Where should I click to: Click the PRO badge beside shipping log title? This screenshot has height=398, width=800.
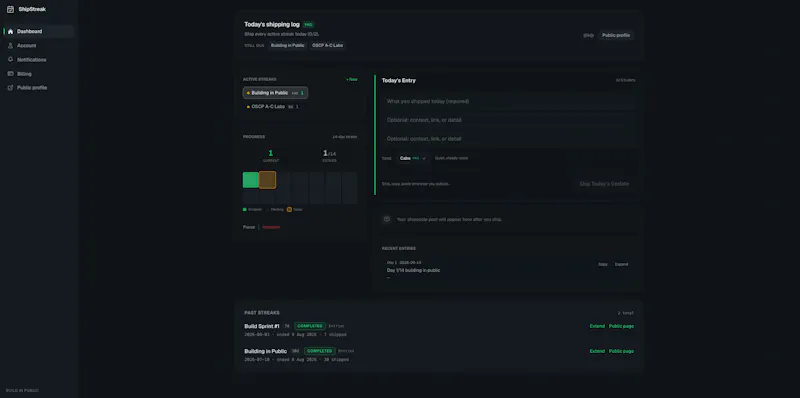click(308, 24)
